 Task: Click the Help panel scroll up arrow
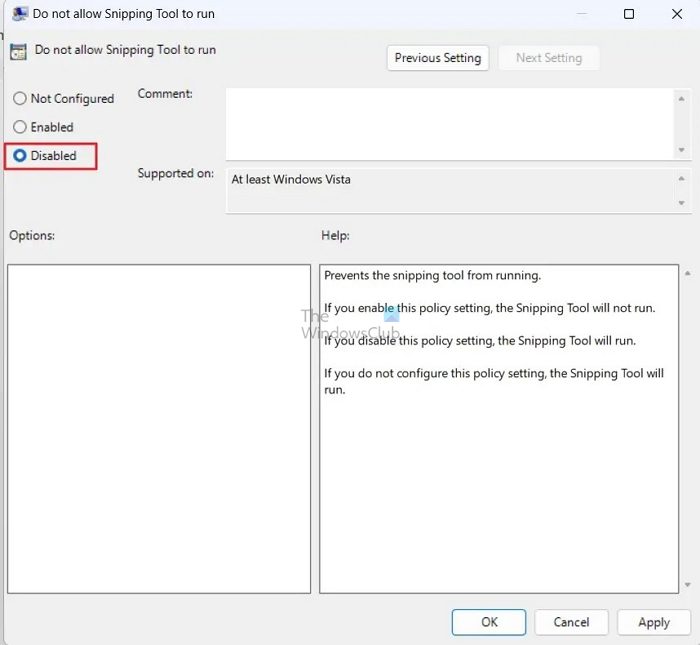[688, 273]
